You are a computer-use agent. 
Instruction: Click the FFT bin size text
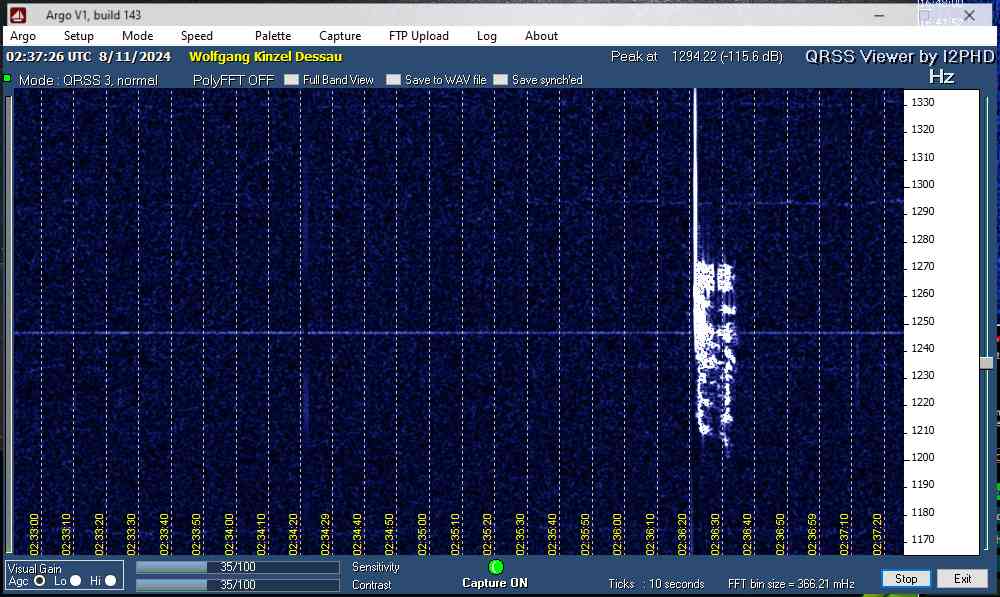point(791,584)
